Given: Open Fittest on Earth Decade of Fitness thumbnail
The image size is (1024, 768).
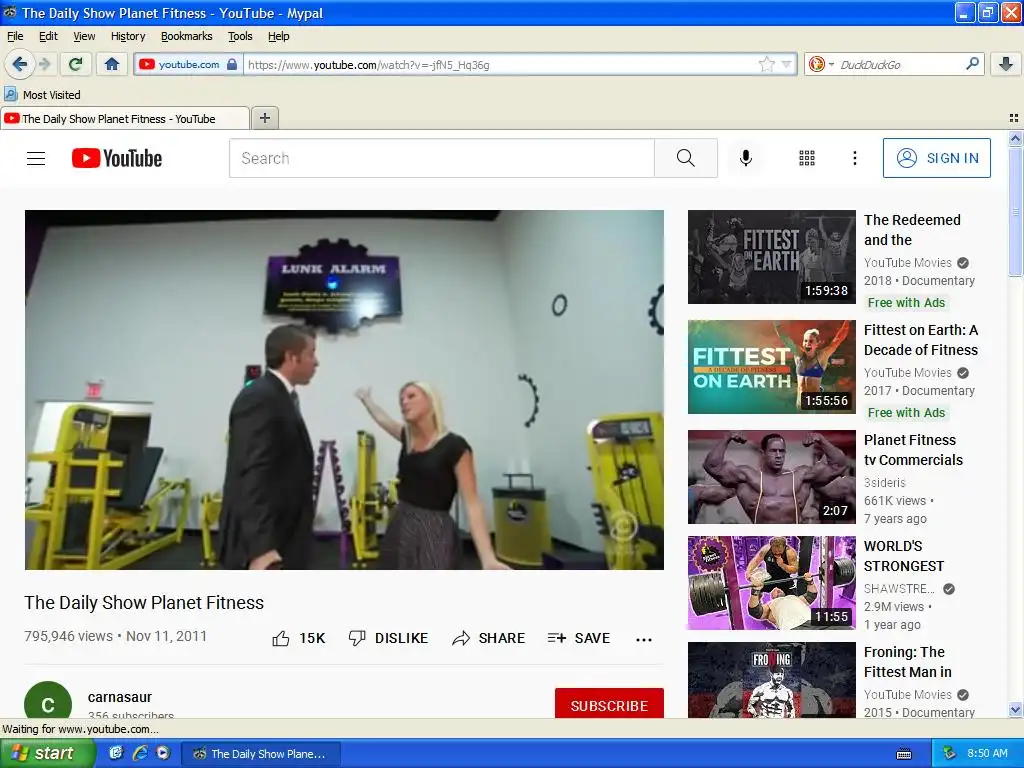Looking at the screenshot, I should pyautogui.click(x=771, y=367).
